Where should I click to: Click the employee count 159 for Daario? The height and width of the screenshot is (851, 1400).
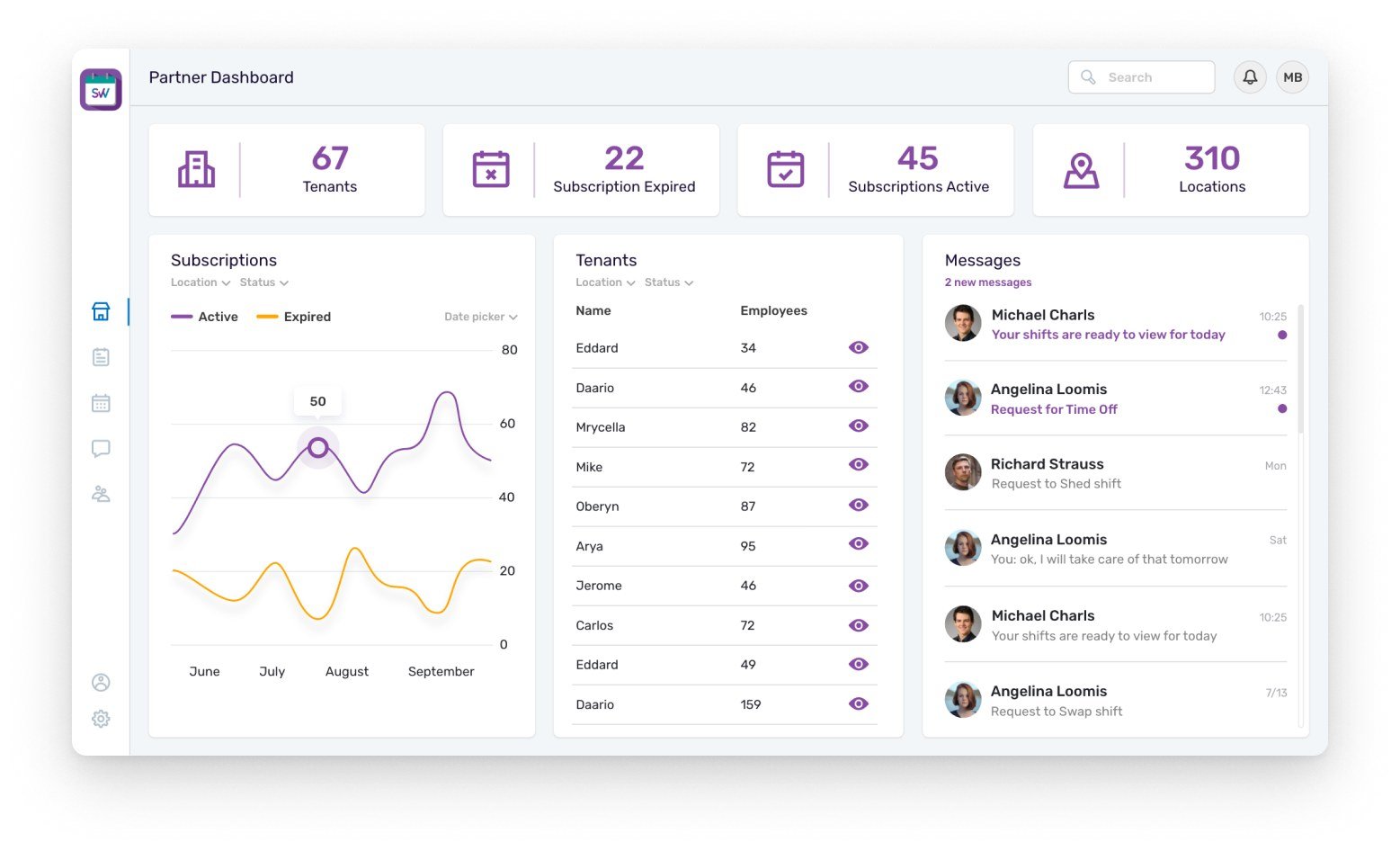751,704
